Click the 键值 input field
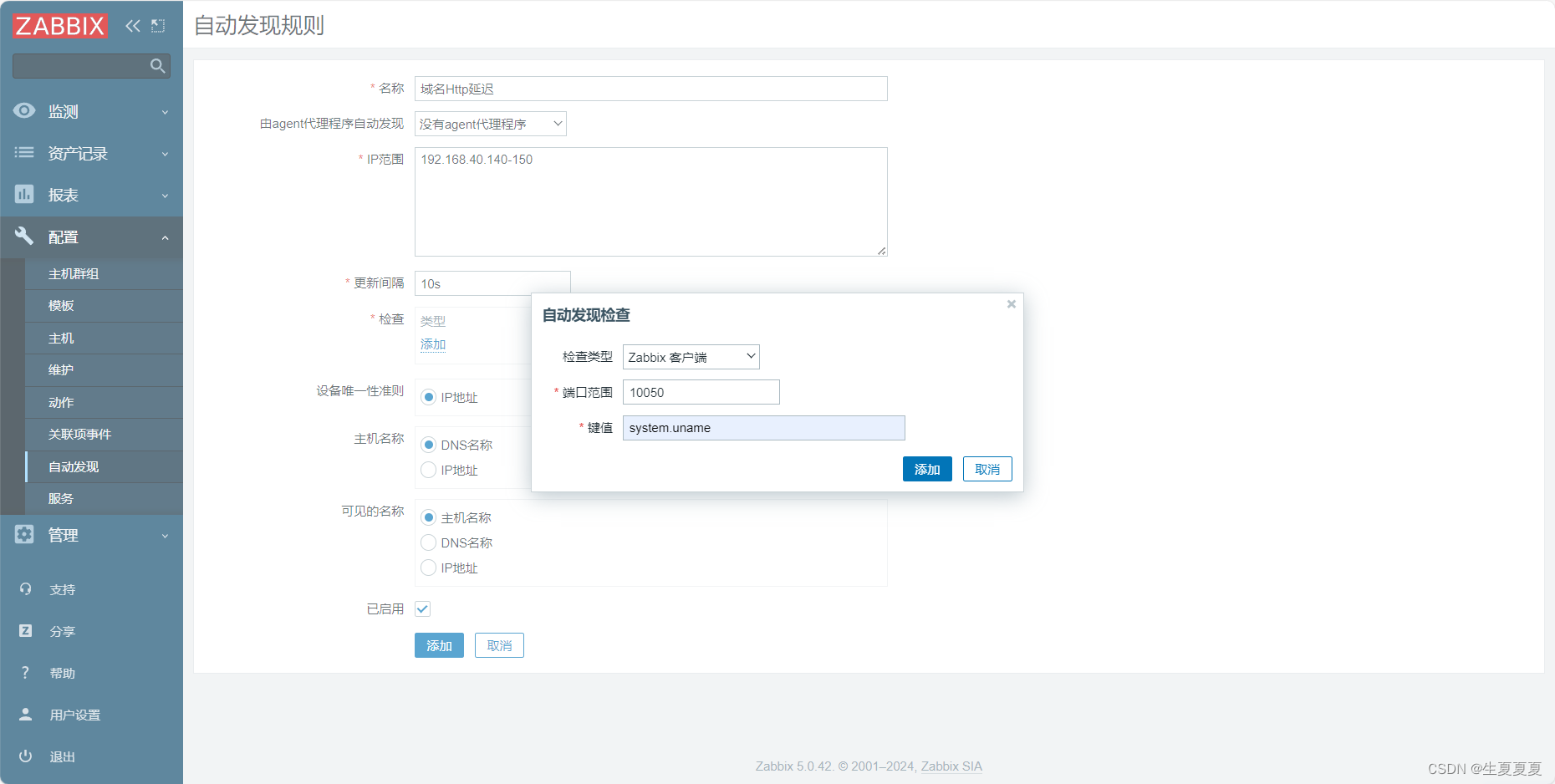The width and height of the screenshot is (1555, 784). tap(764, 428)
